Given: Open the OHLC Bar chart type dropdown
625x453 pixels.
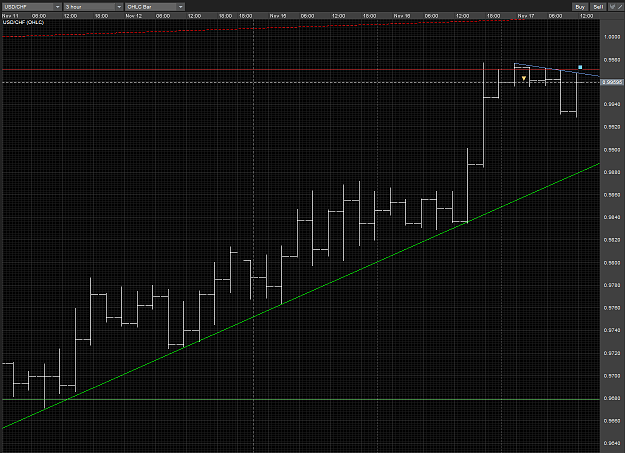Looking at the screenshot, I should 155,7.
